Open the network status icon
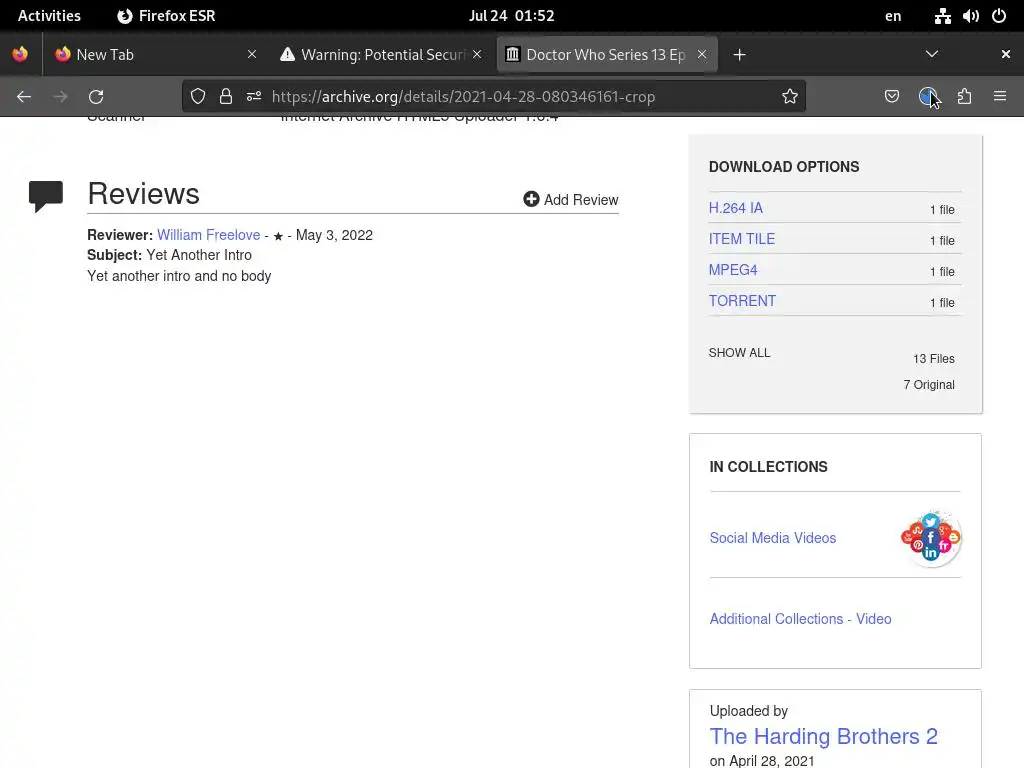This screenshot has width=1024, height=768. point(942,16)
